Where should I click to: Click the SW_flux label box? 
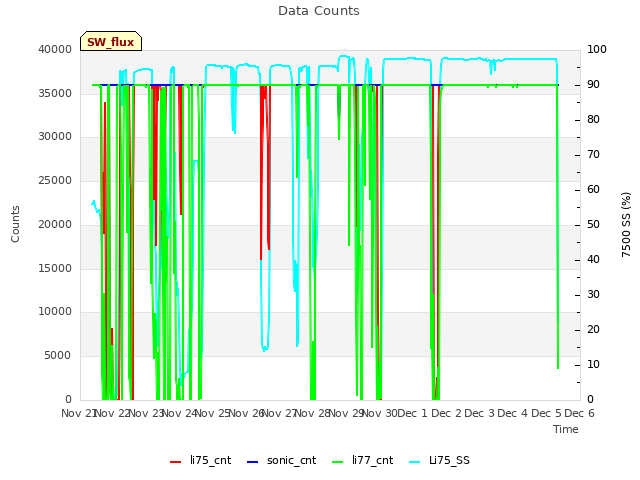111,41
